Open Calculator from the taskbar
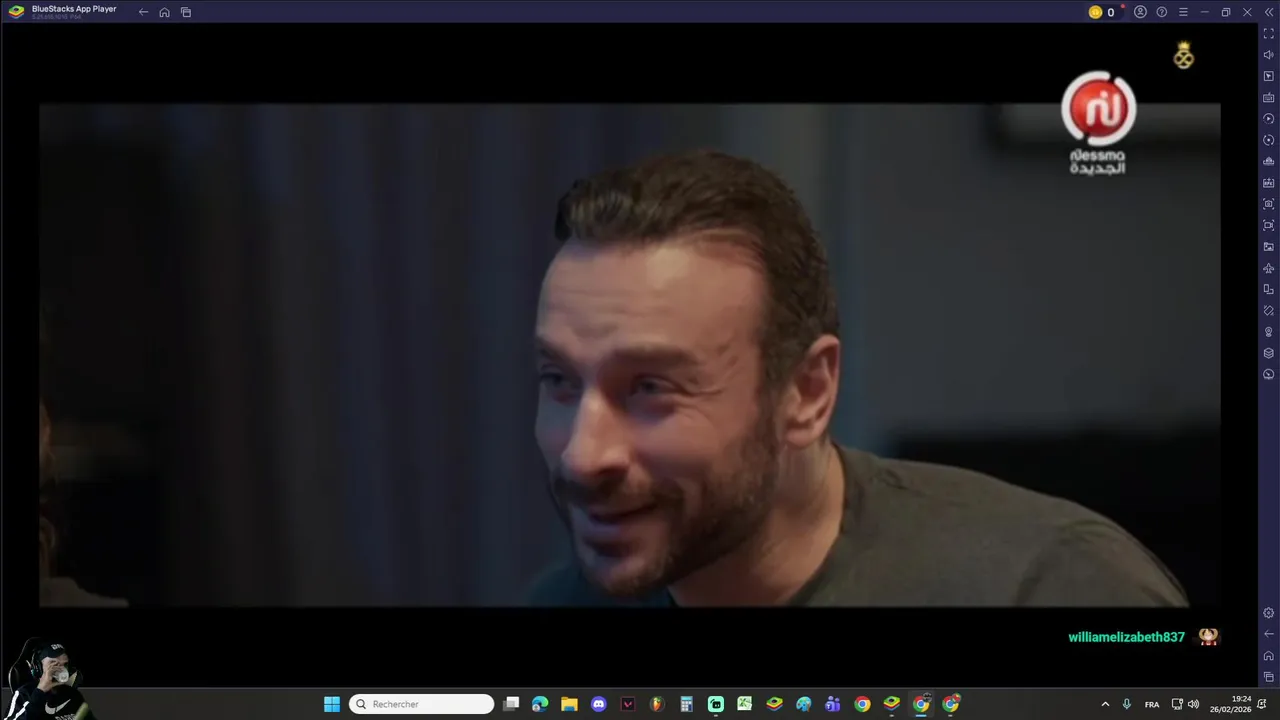This screenshot has width=1280, height=720. (x=686, y=704)
